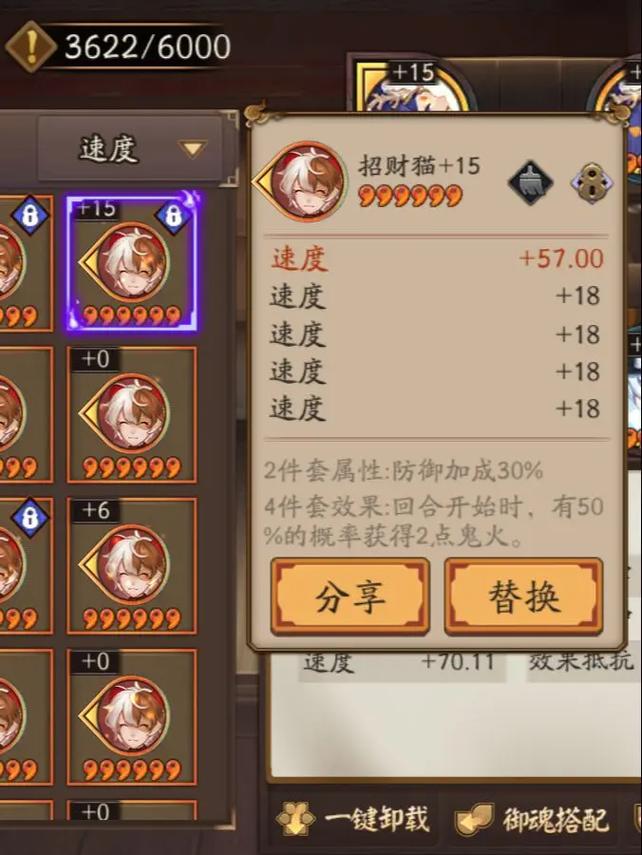This screenshot has height=855, width=642.
Task: Click the 替换 replace button
Action: point(524,597)
